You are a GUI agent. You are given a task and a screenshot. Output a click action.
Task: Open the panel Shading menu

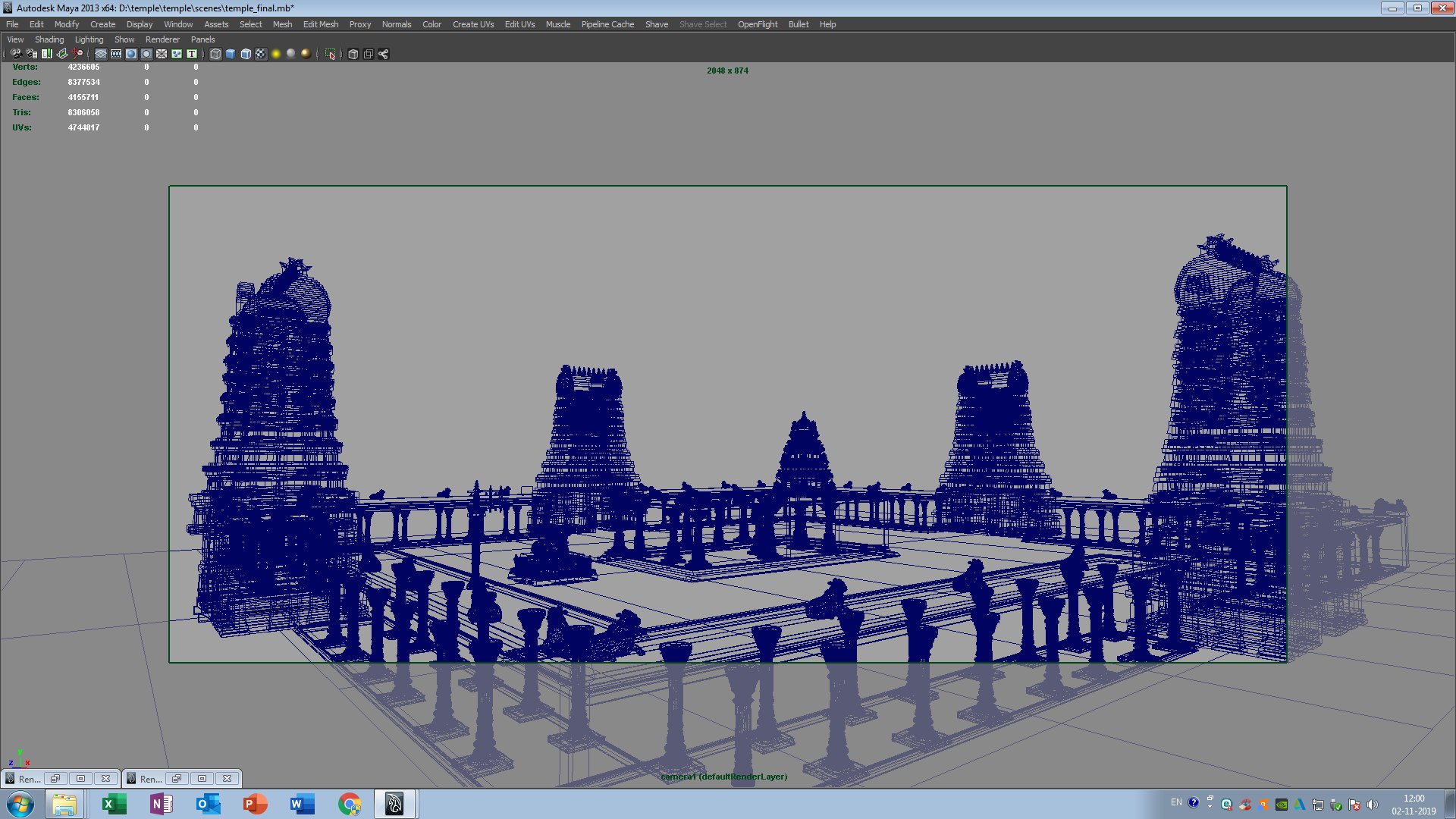pos(49,39)
